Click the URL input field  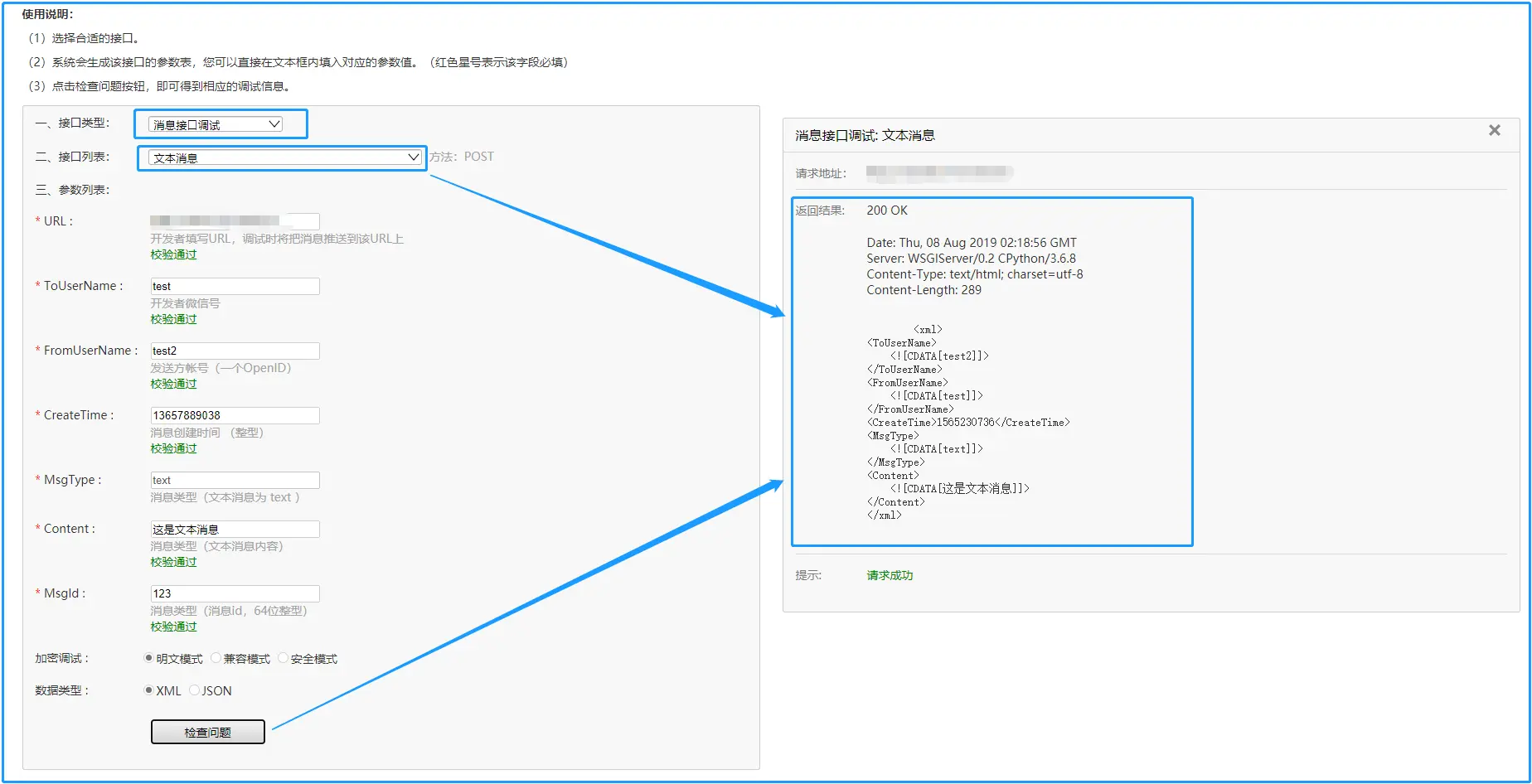tap(235, 221)
